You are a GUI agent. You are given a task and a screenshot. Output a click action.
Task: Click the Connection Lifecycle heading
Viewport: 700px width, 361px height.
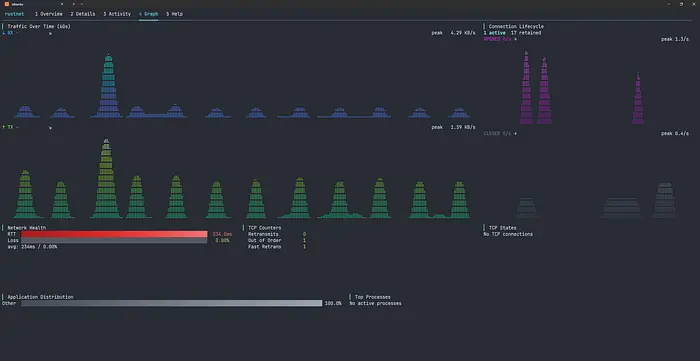516,26
